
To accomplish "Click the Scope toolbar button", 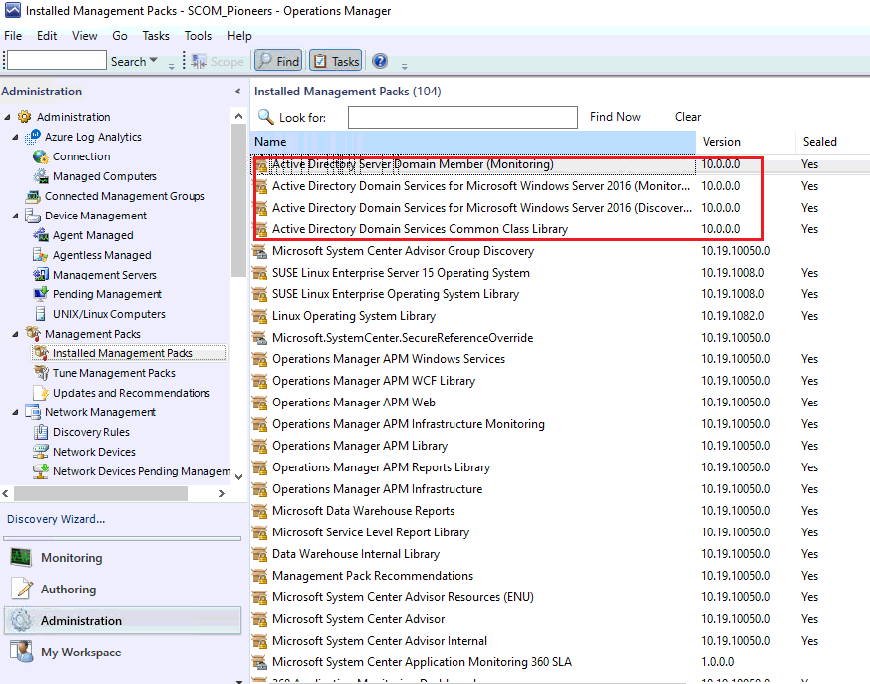I will point(218,62).
